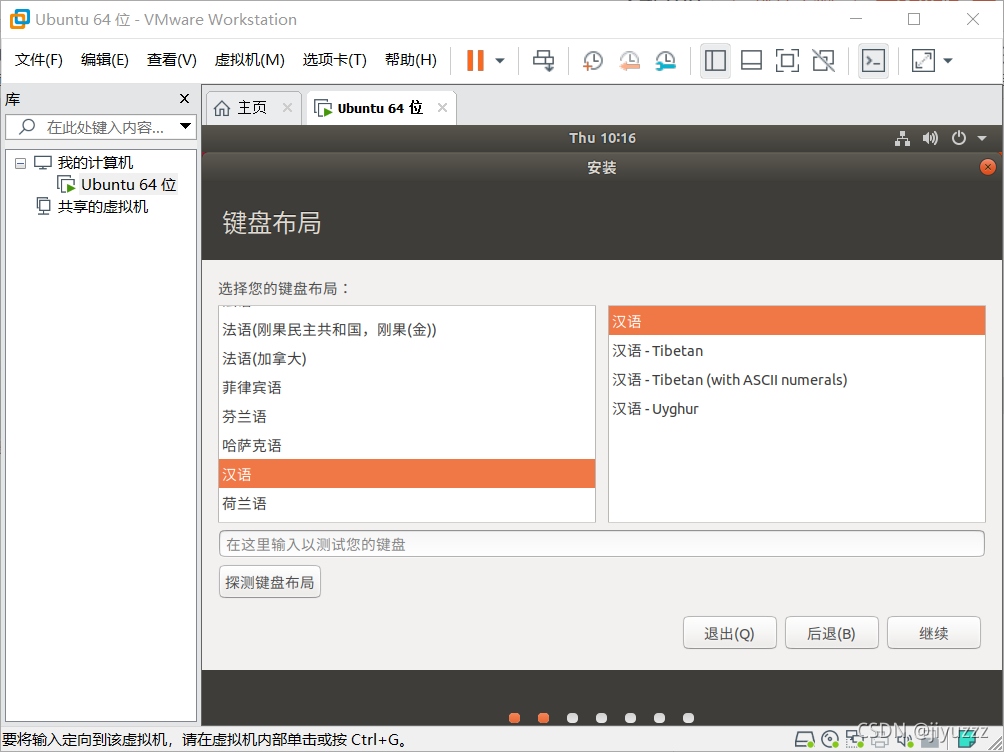Select 芬兰语 in the layout list

(x=407, y=416)
